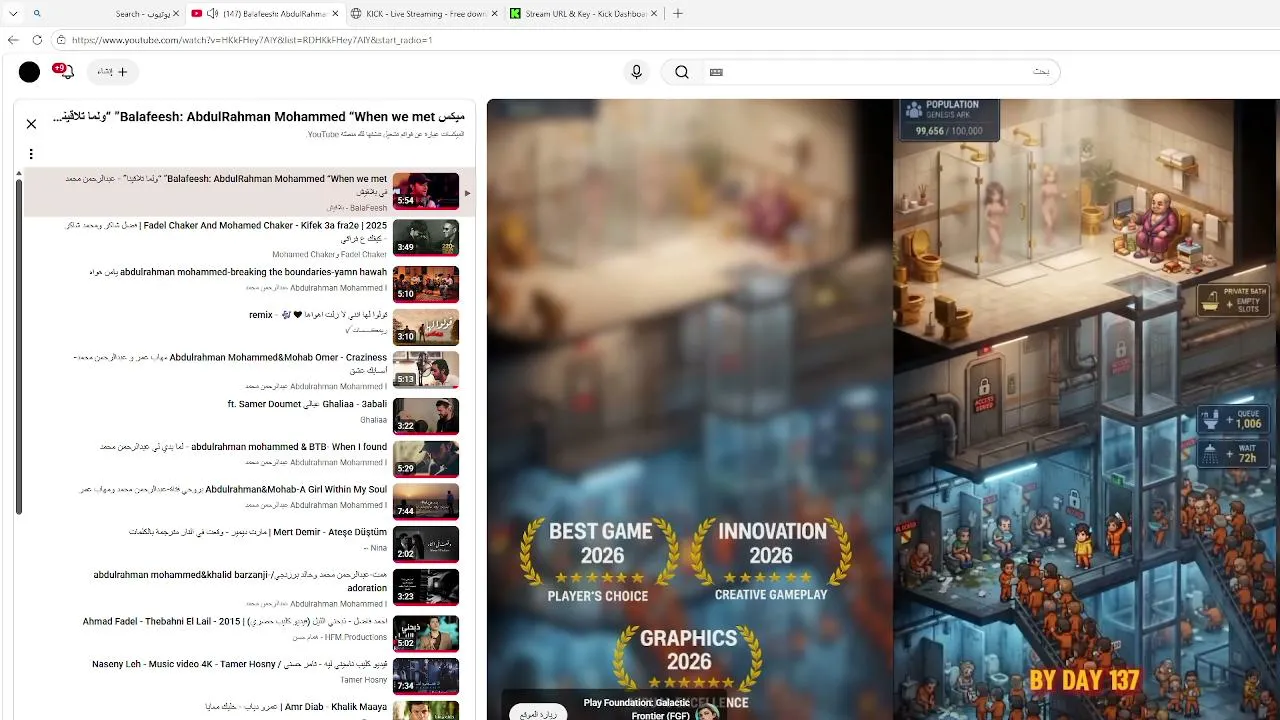Mute the audio on the Balafeesh tab
Image resolution: width=1280 pixels, height=720 pixels.
[x=213, y=14]
